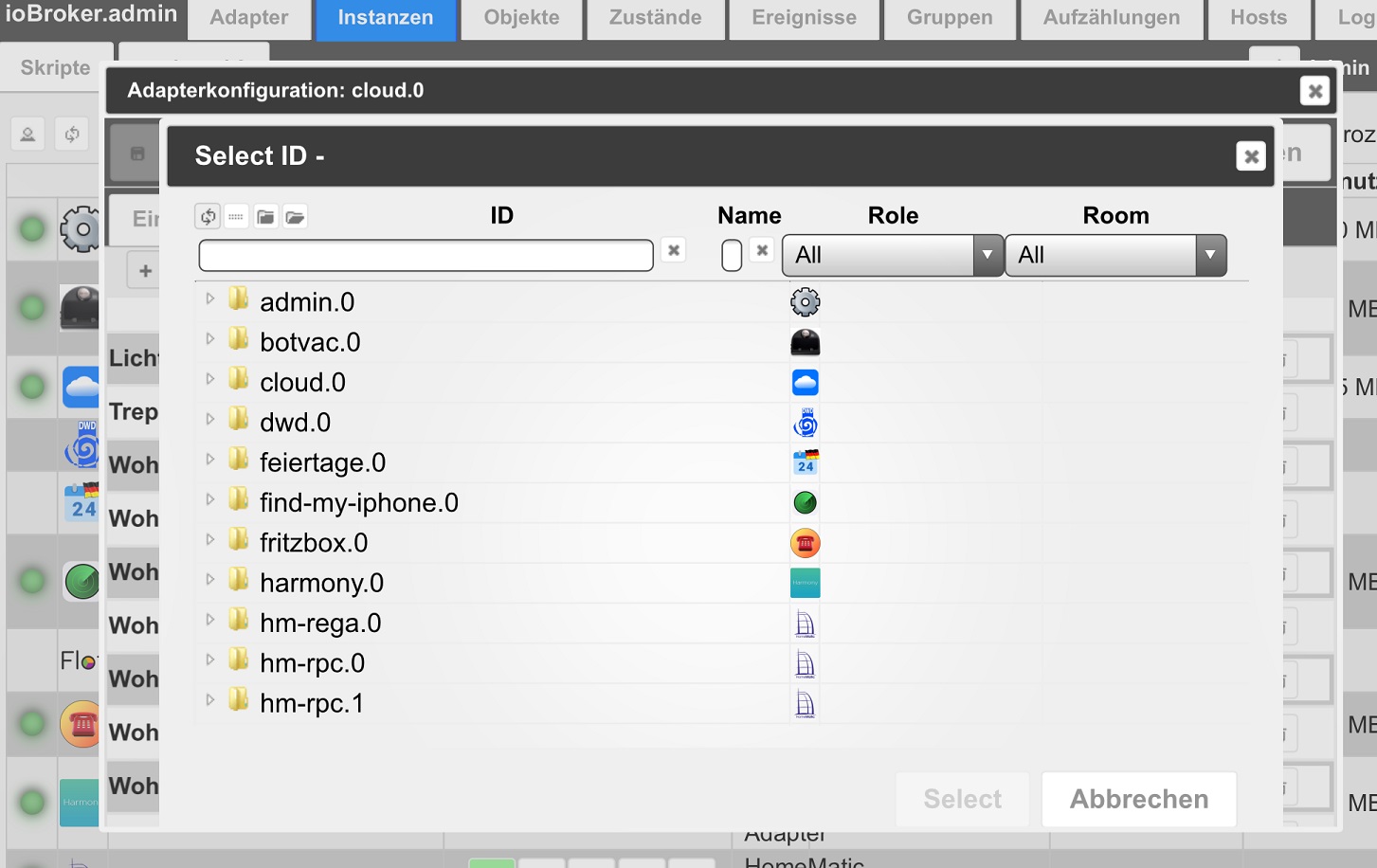Collapse all tree nodes
This screenshot has width=1377, height=868.
coord(265,217)
